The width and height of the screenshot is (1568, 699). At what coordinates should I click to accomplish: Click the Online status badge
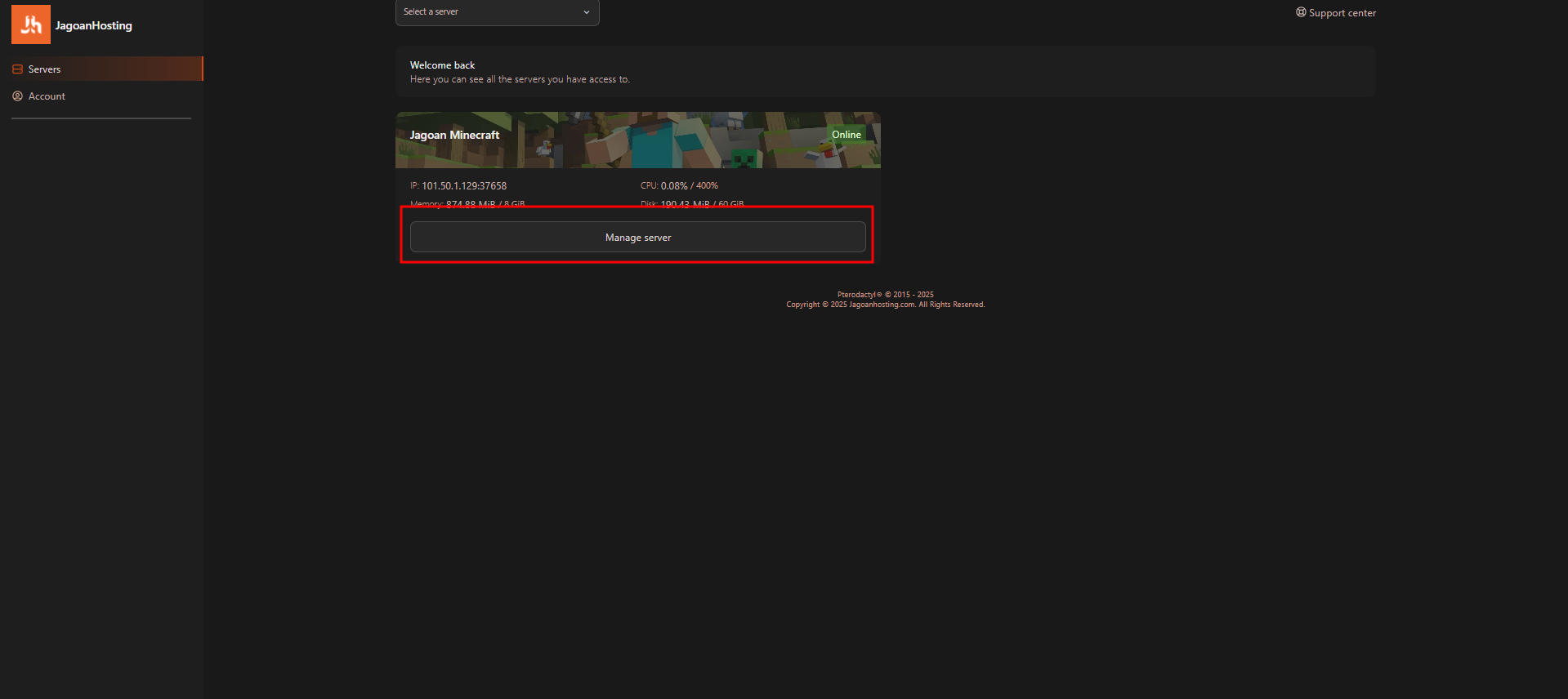pyautogui.click(x=847, y=135)
